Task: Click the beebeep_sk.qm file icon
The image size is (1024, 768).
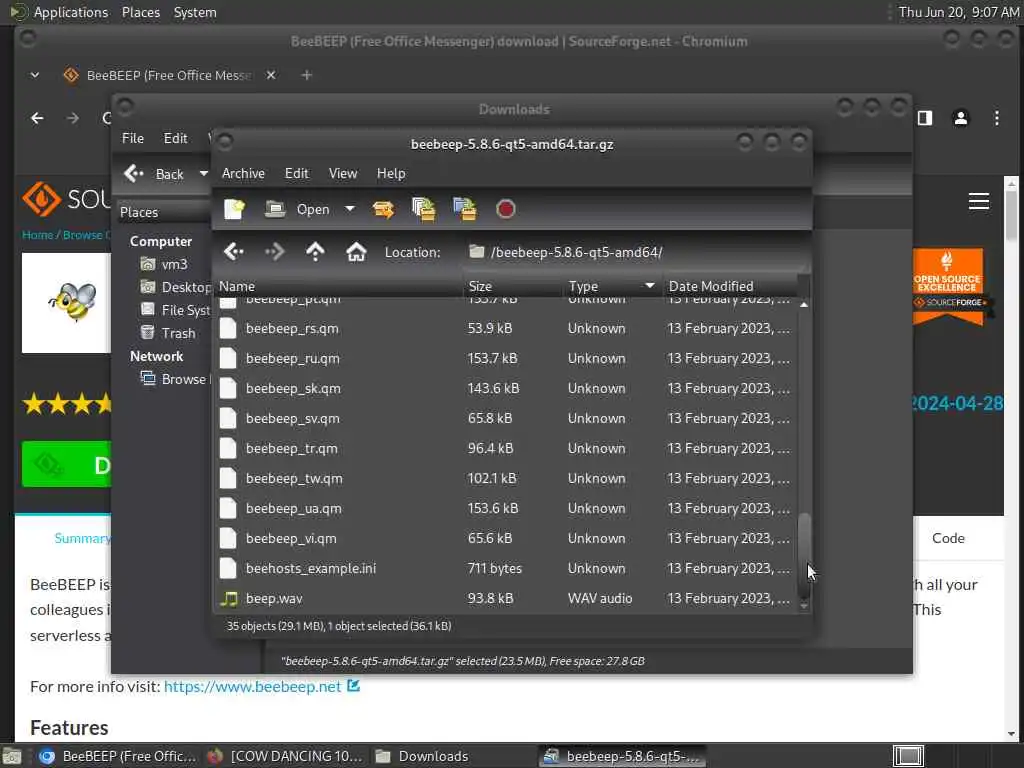Action: 228,389
